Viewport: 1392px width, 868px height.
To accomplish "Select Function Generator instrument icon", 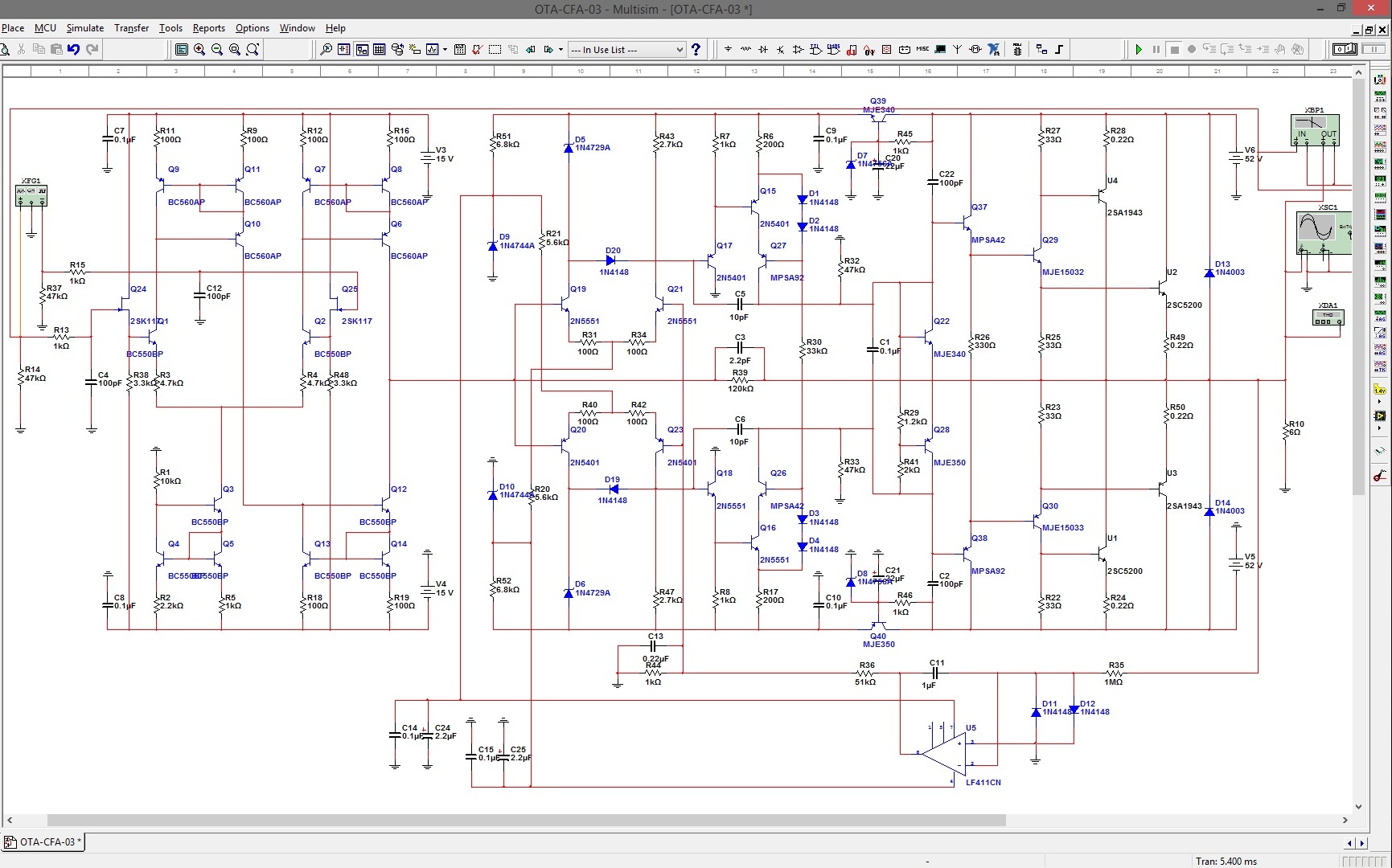I will (1380, 97).
